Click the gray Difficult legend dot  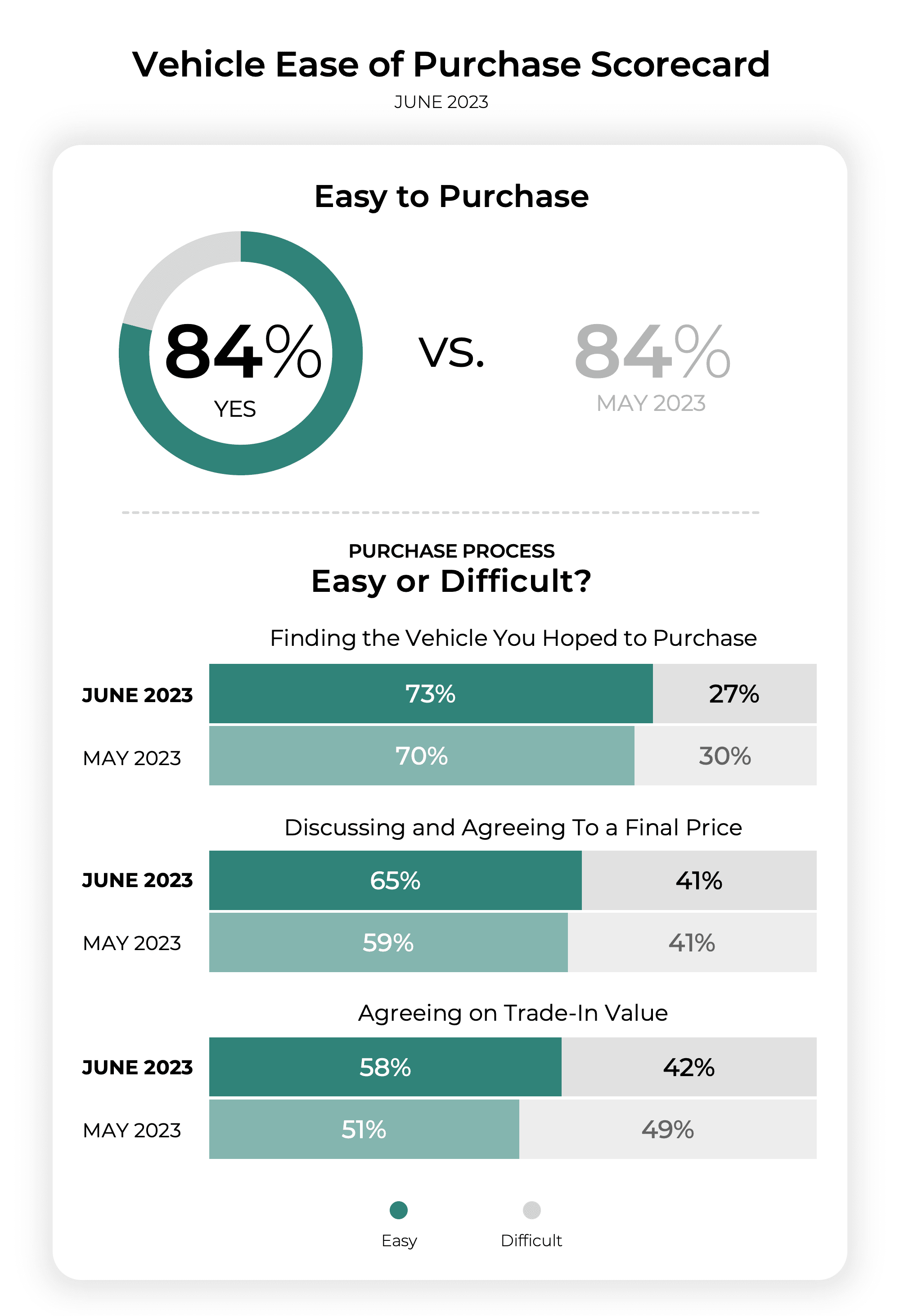tap(531, 1210)
